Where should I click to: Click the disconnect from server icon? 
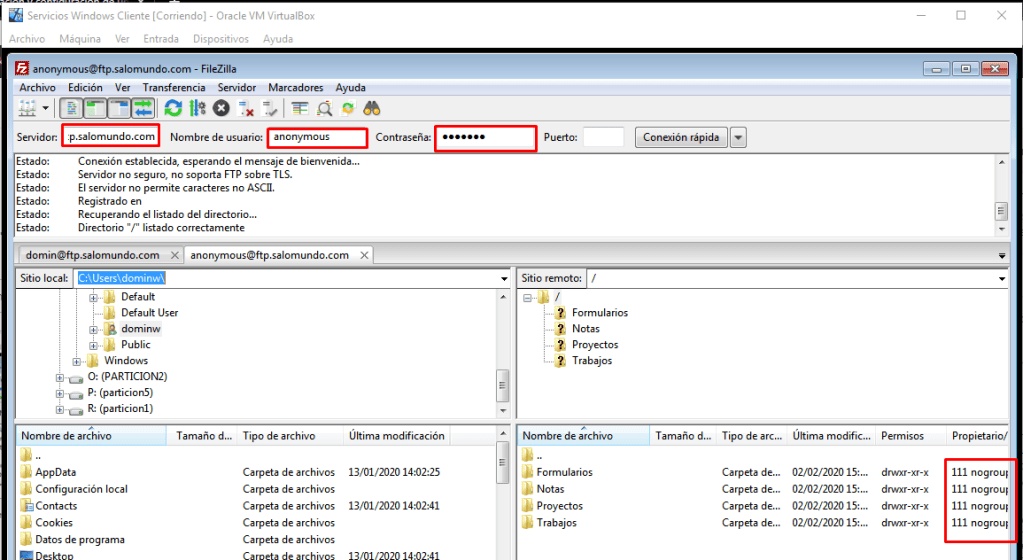pos(246,108)
